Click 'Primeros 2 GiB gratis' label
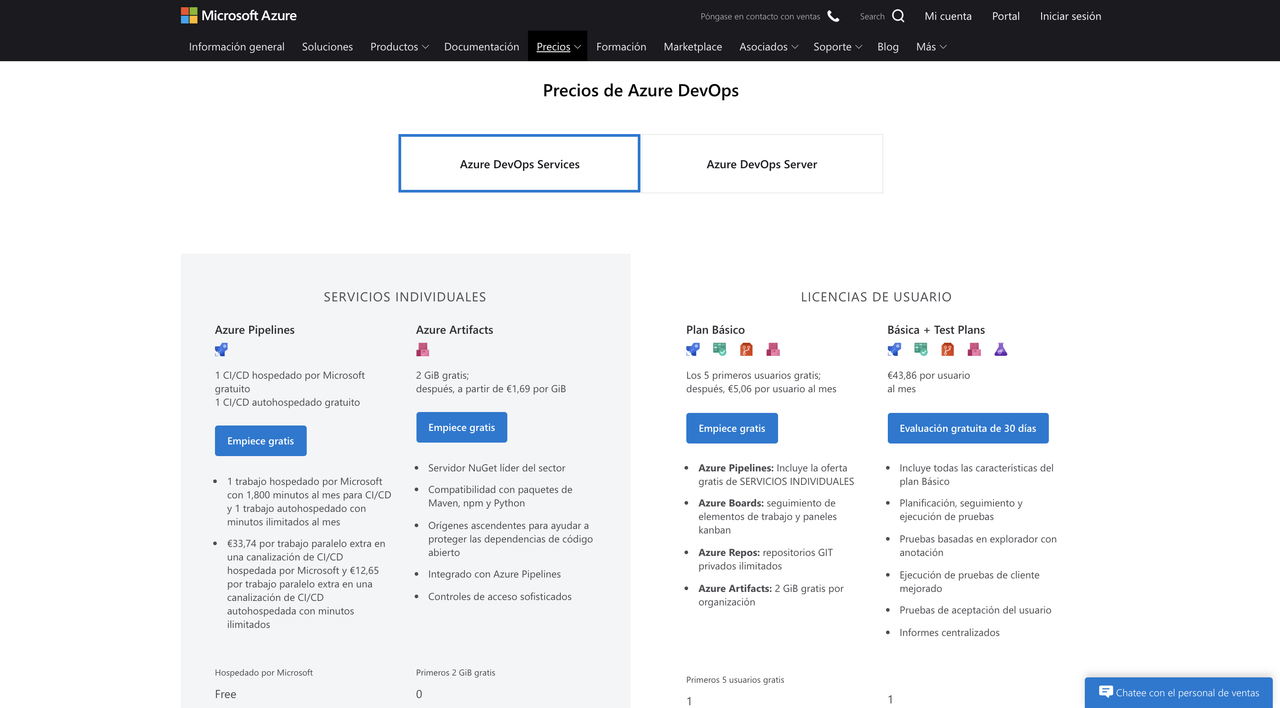Screen dimensions: 1280x708 click(x=456, y=672)
